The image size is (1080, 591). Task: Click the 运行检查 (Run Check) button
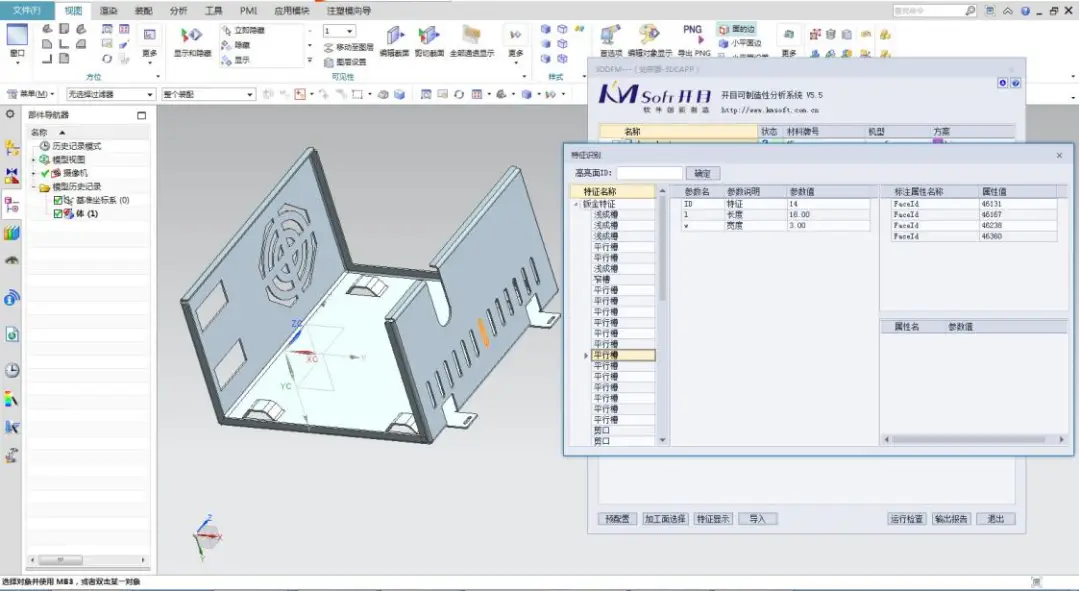tap(906, 519)
